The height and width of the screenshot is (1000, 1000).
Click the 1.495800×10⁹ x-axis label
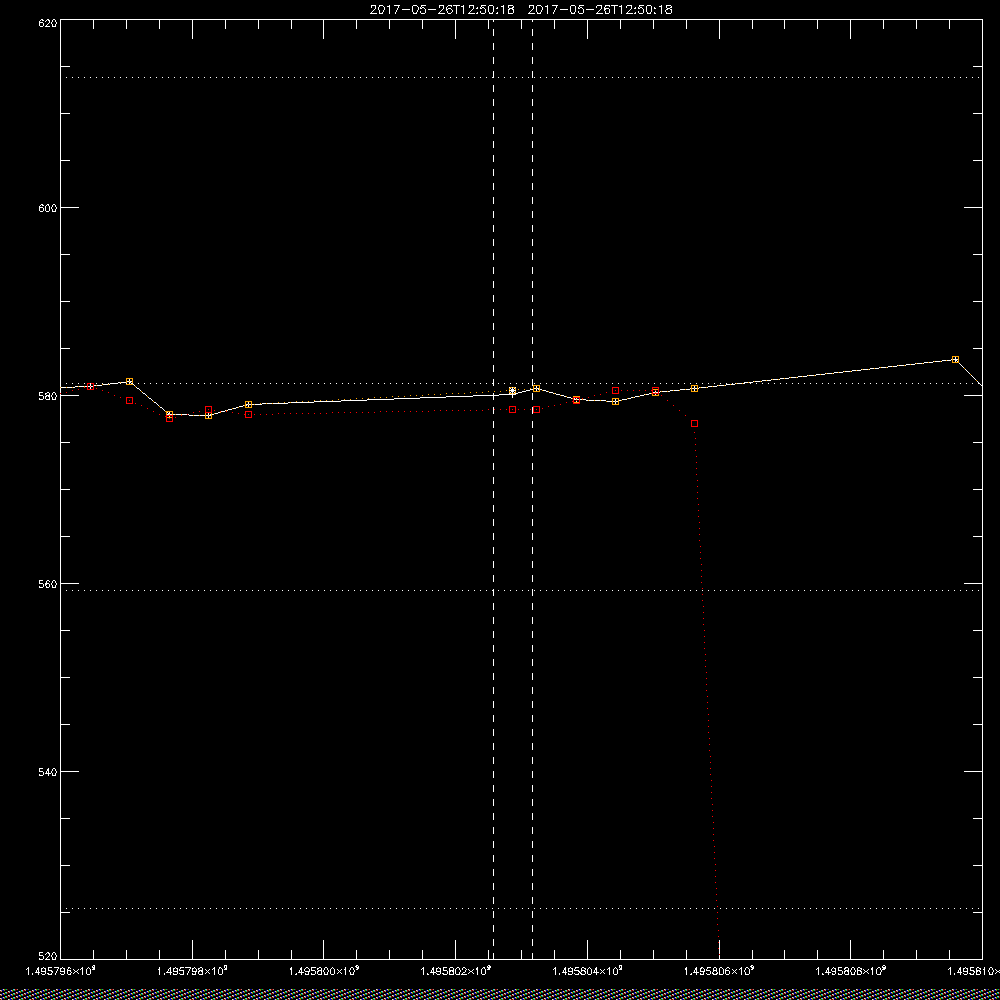(323, 971)
